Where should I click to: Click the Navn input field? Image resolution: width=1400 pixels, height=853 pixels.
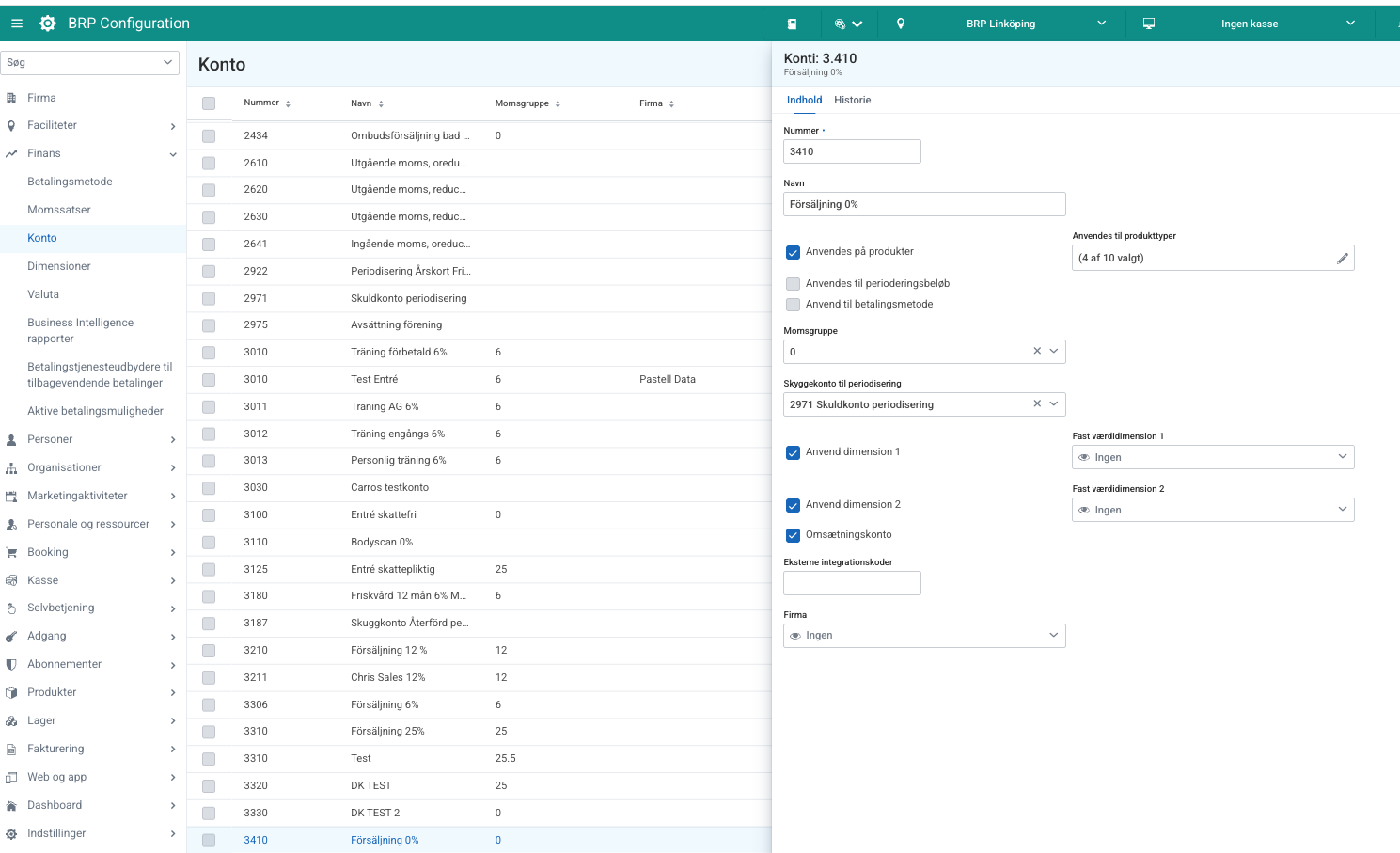(x=923, y=204)
